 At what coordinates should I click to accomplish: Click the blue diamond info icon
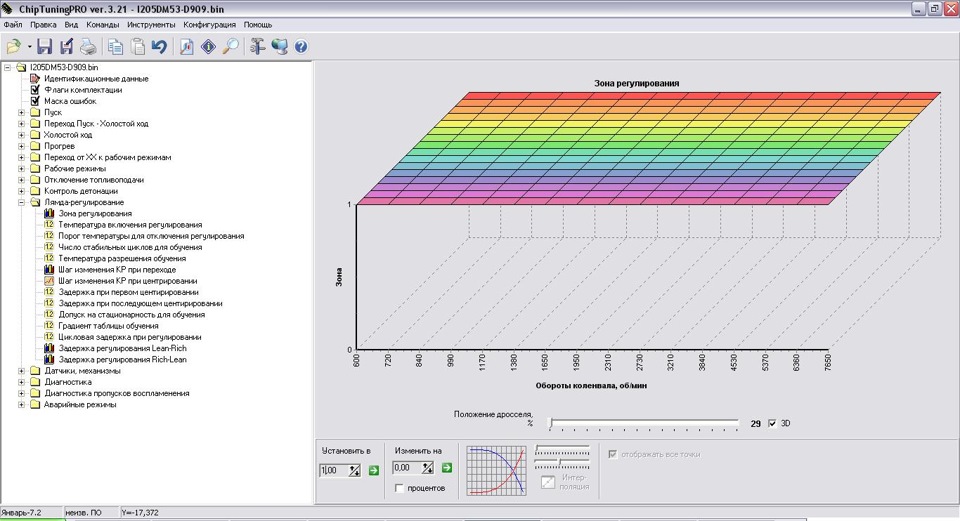click(x=208, y=47)
